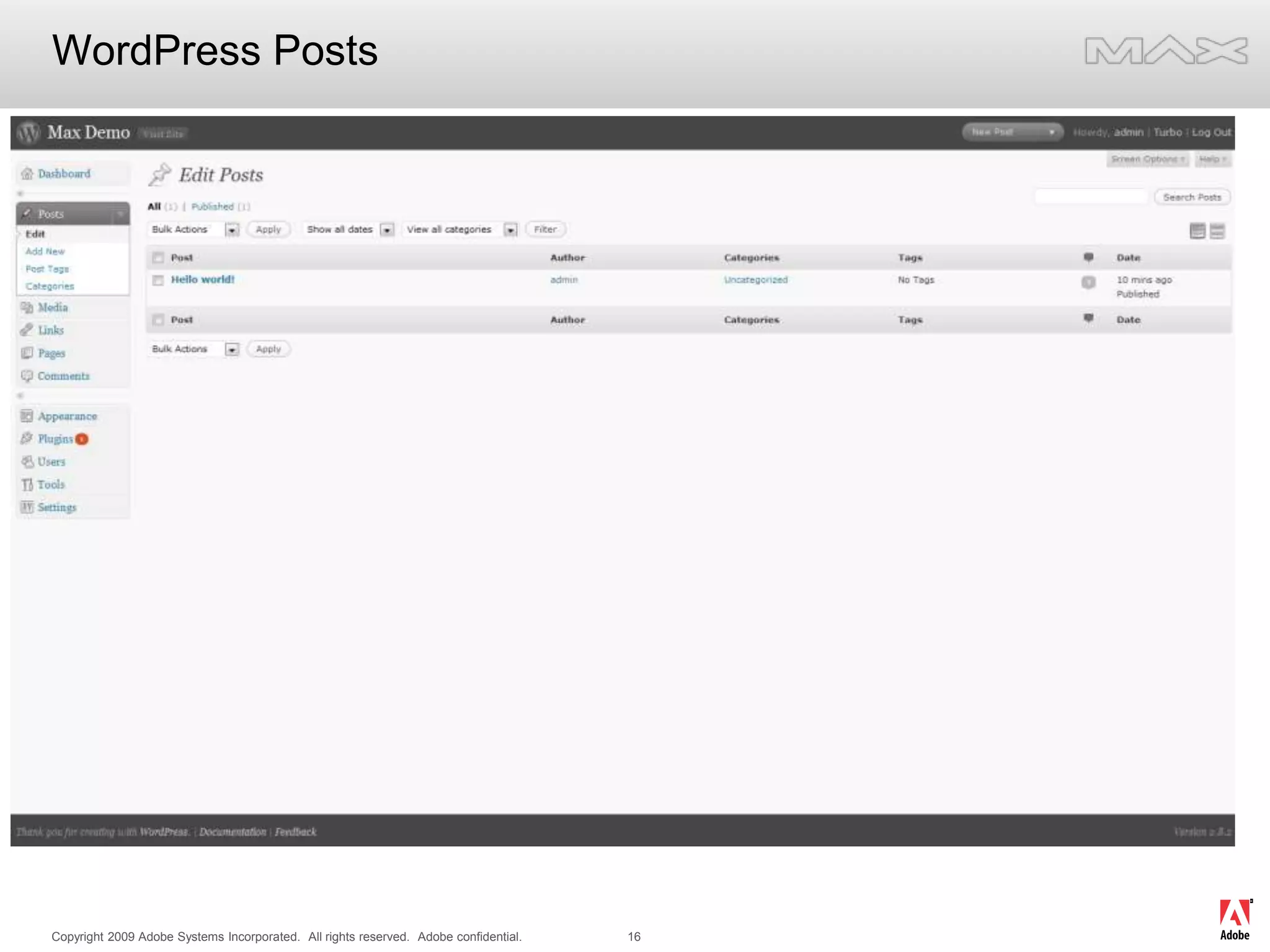Click the Links chain icon
The width and height of the screenshot is (1270, 952).
pyautogui.click(x=27, y=330)
